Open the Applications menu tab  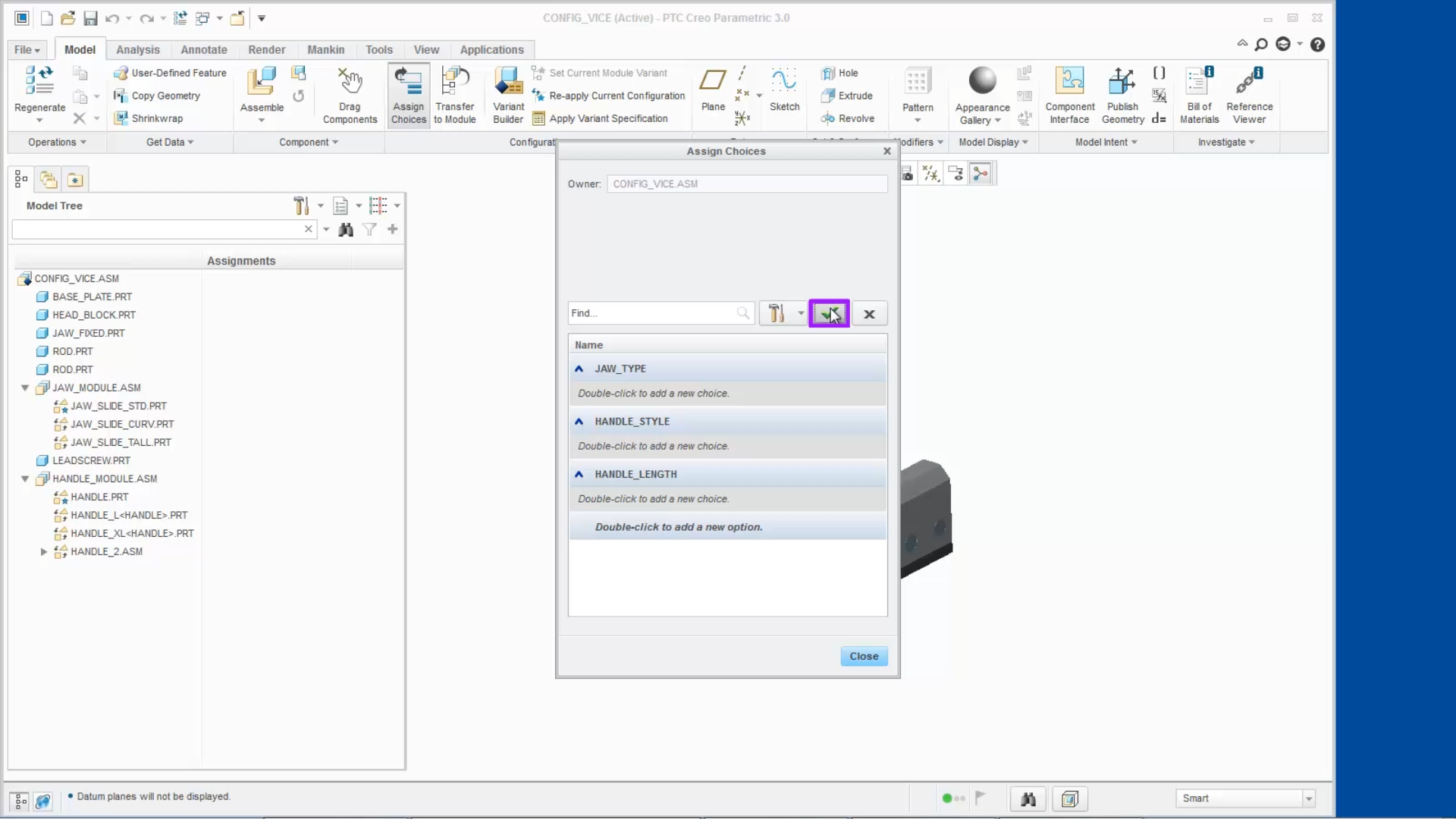[492, 49]
